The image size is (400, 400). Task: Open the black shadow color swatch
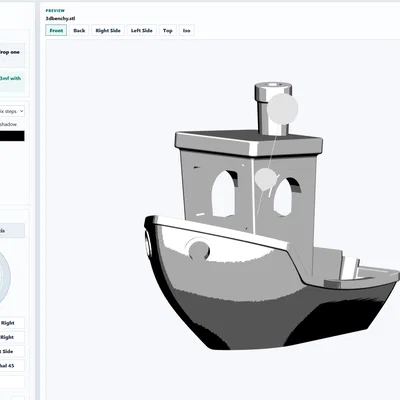click(12, 136)
